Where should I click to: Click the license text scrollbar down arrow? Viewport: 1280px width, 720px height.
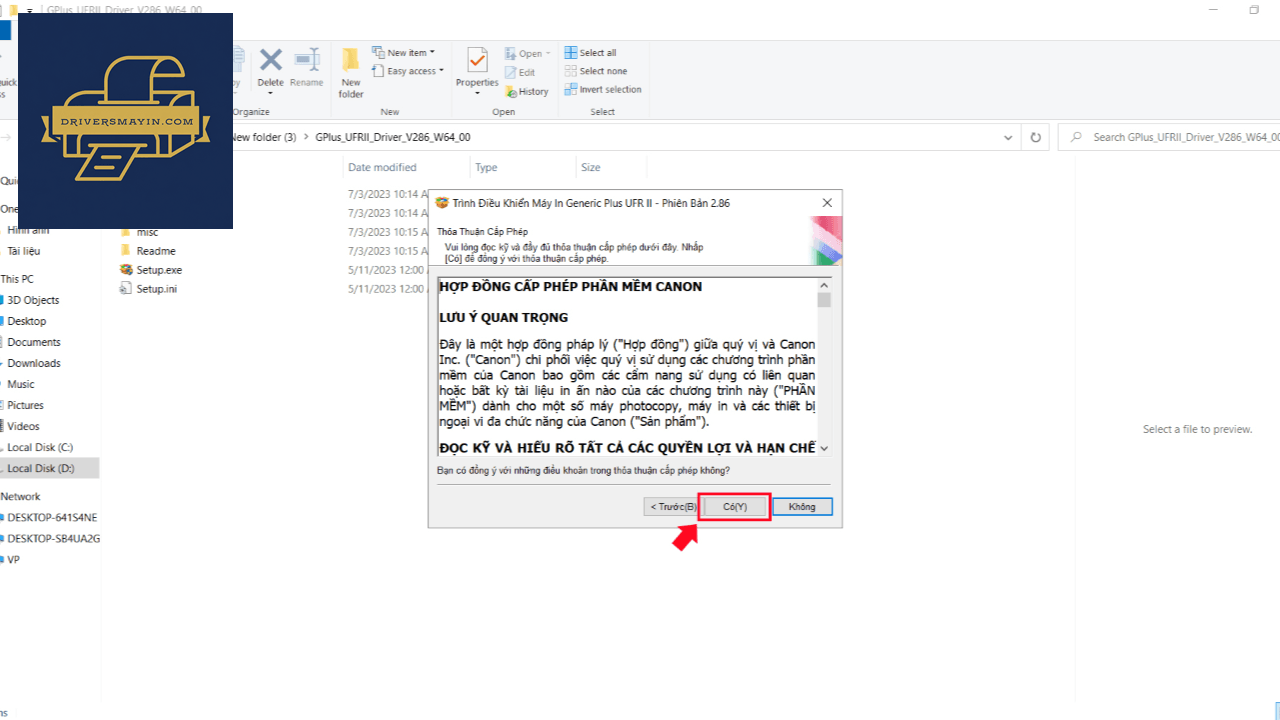(x=824, y=448)
